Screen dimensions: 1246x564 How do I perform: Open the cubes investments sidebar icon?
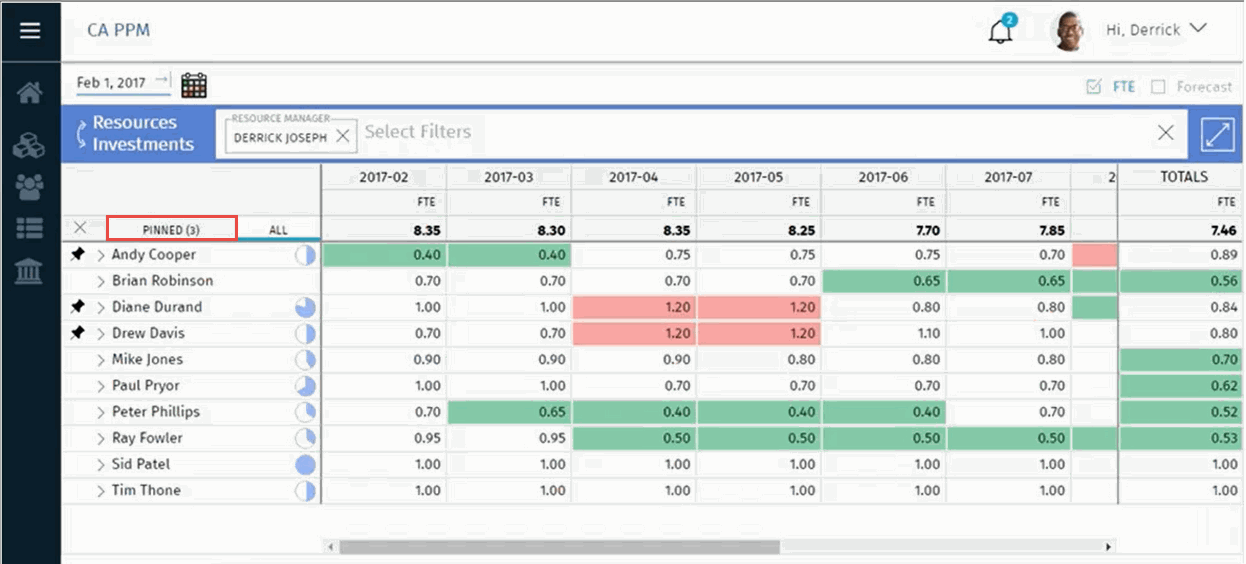[30, 146]
